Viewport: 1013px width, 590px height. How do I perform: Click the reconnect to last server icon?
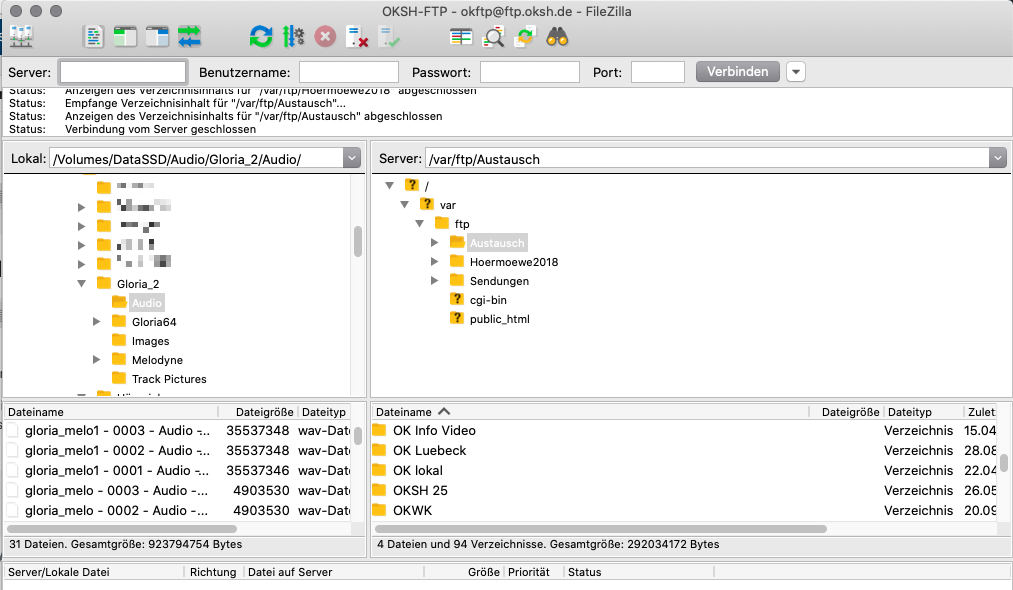(x=389, y=37)
